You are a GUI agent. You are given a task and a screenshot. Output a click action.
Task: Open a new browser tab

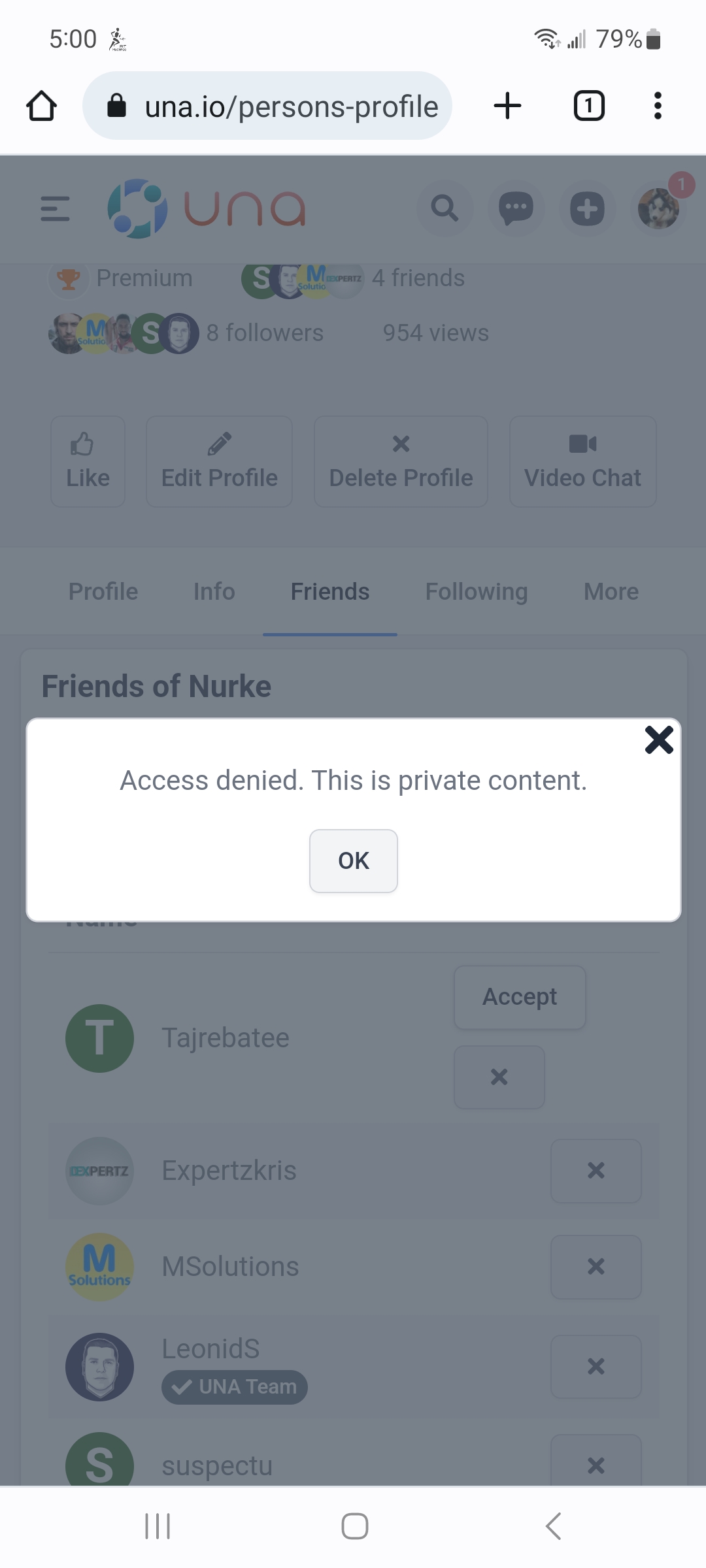pos(507,106)
